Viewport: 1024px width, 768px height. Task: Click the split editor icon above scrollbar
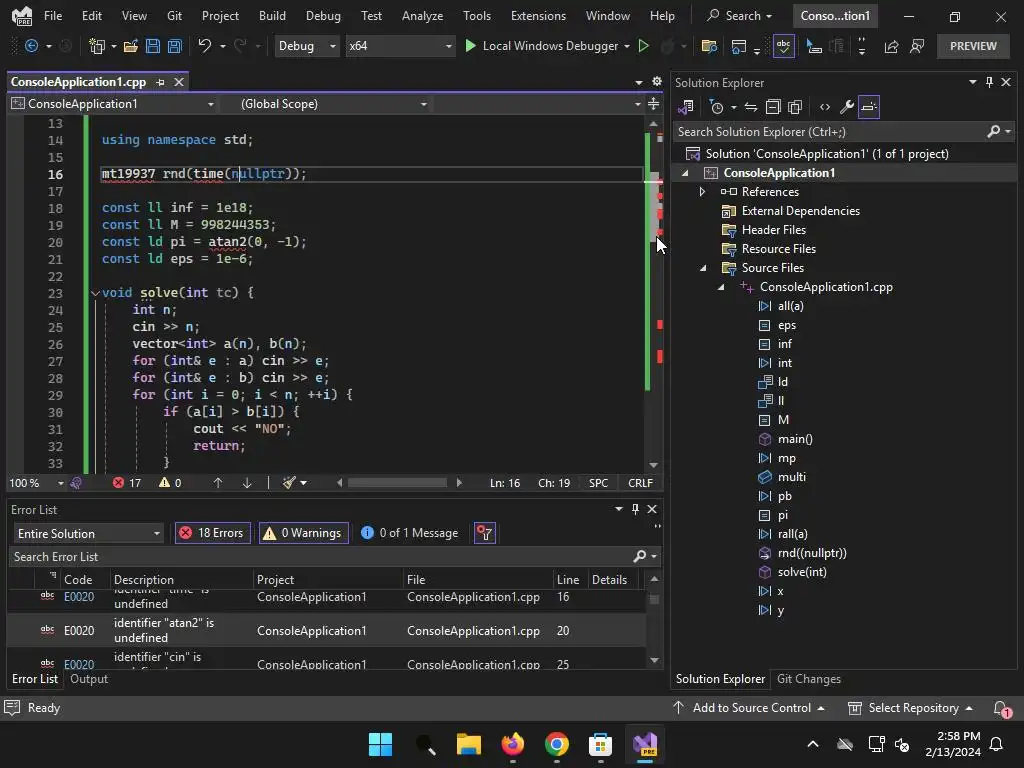653,104
